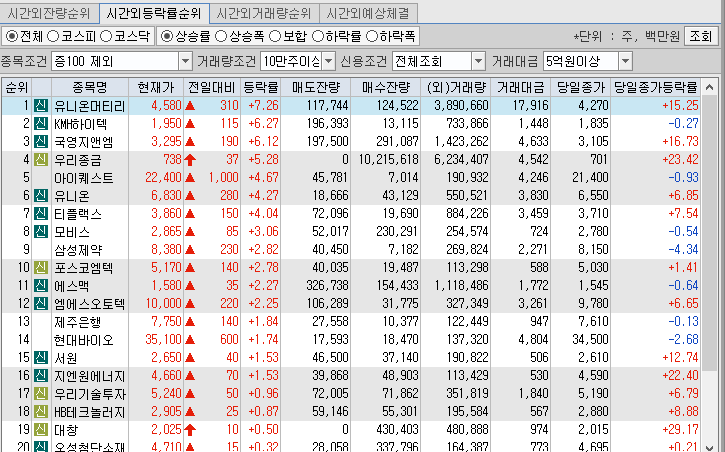Click the olive 신 badge beside 우리종금

click(41, 160)
